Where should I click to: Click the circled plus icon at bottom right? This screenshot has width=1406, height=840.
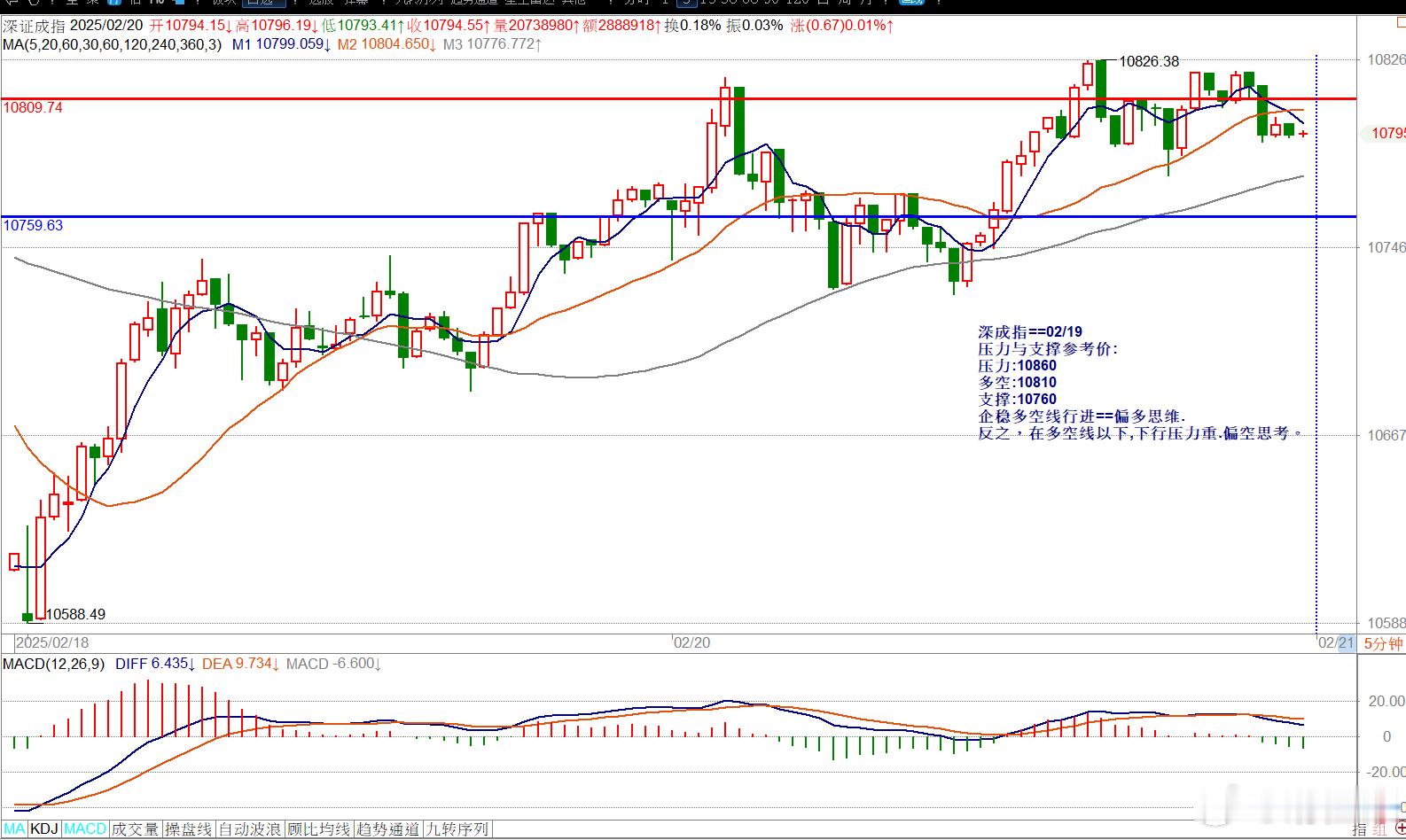click(1399, 829)
